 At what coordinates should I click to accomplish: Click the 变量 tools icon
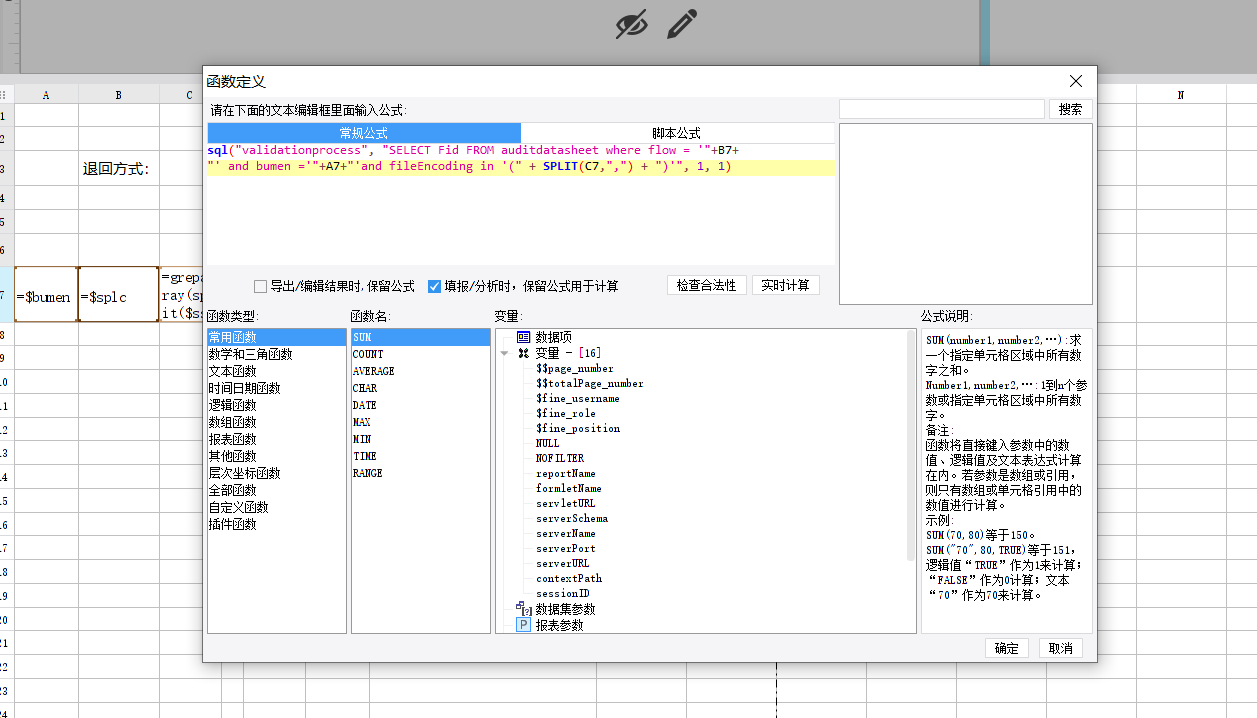coord(523,353)
